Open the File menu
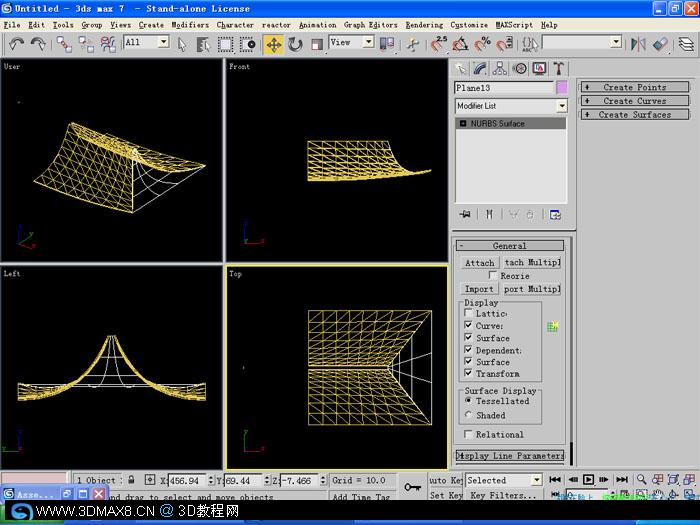 [12, 25]
